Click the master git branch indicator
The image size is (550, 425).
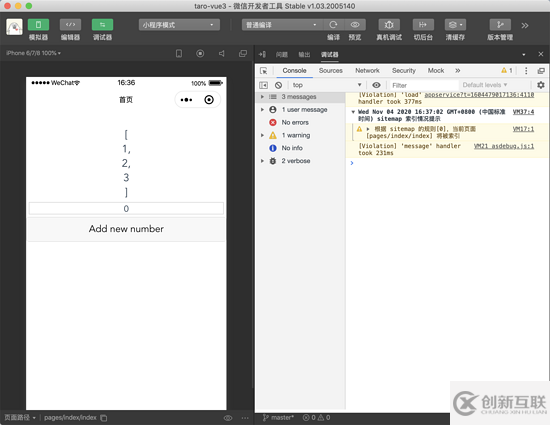[x=279, y=418]
